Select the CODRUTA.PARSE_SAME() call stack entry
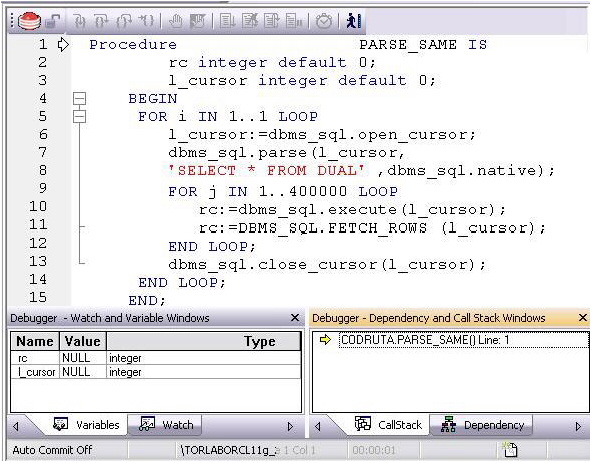The image size is (592, 463). pyautogui.click(x=425, y=340)
